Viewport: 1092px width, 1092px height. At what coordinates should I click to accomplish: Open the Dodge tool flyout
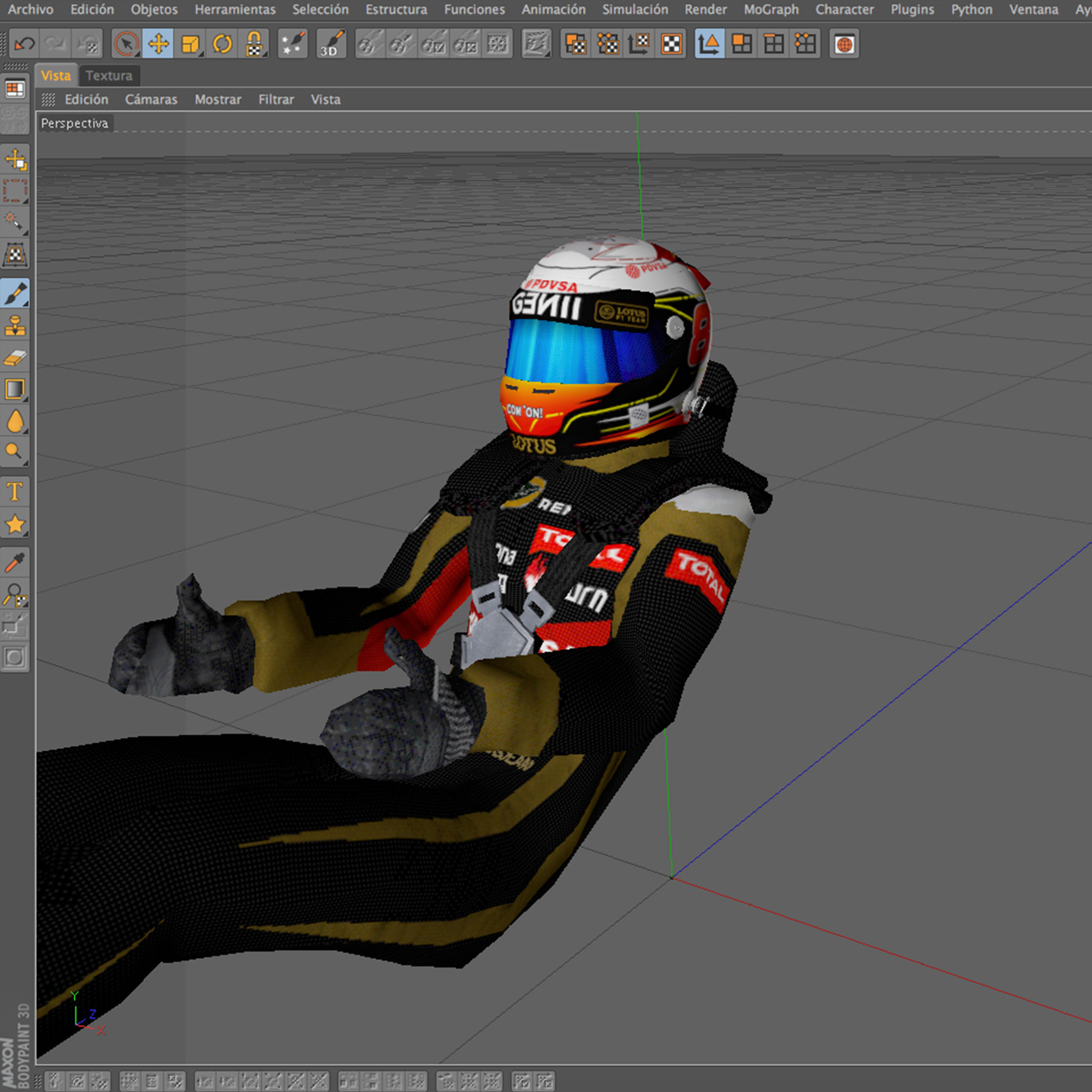point(15,453)
